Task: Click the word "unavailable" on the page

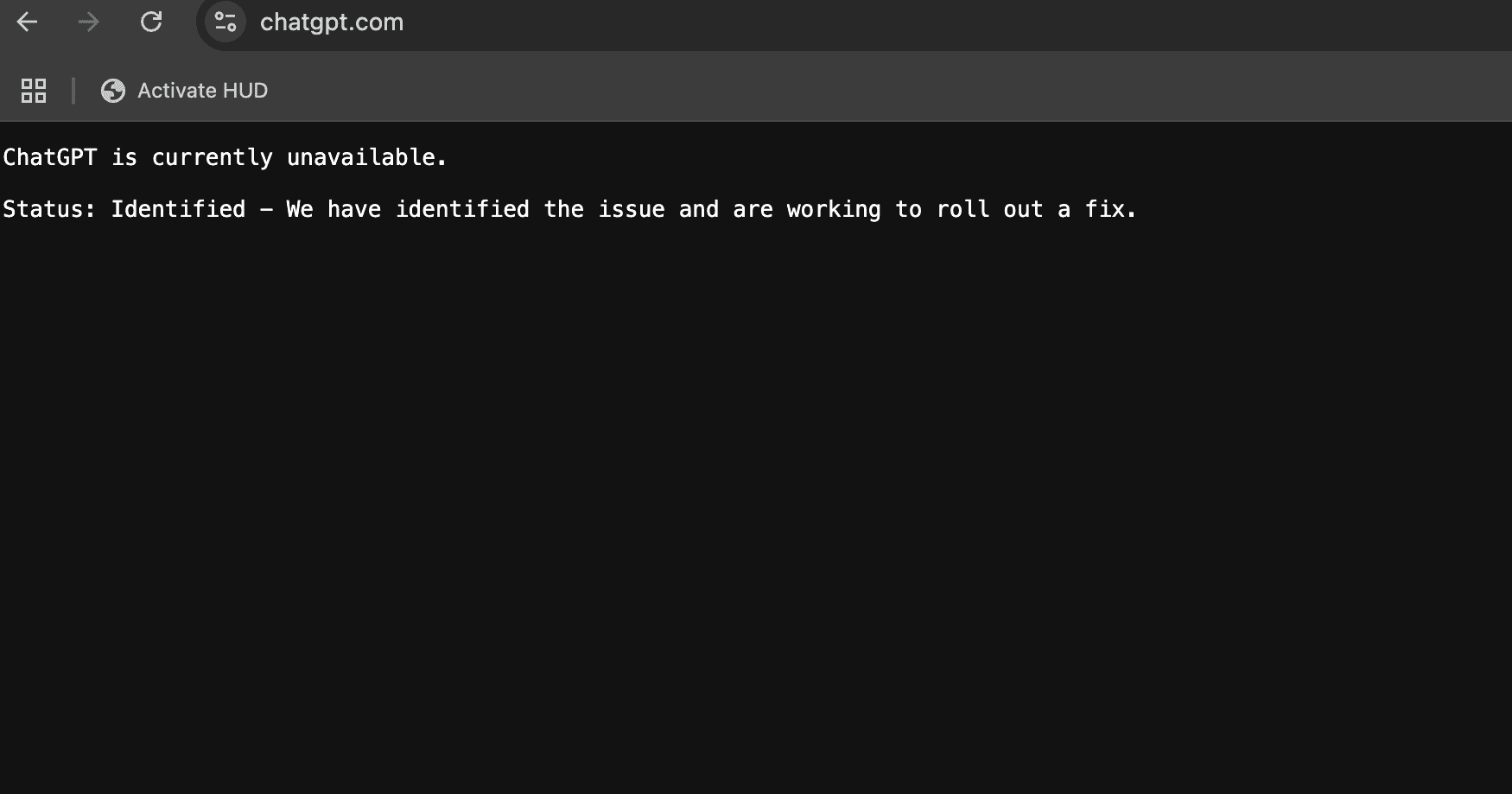Action: point(361,157)
